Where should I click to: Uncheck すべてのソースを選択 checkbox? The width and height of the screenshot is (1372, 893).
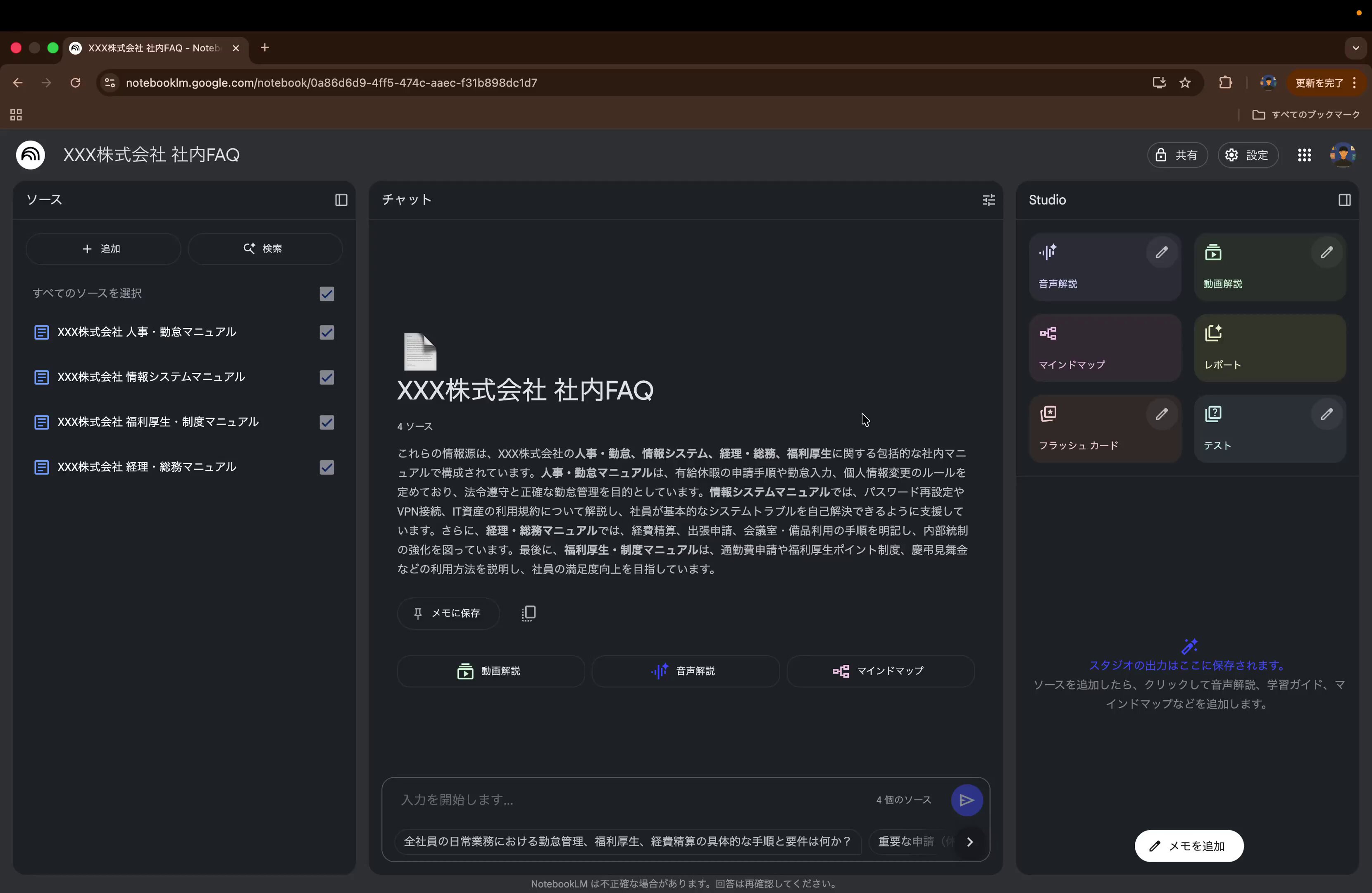tap(327, 294)
